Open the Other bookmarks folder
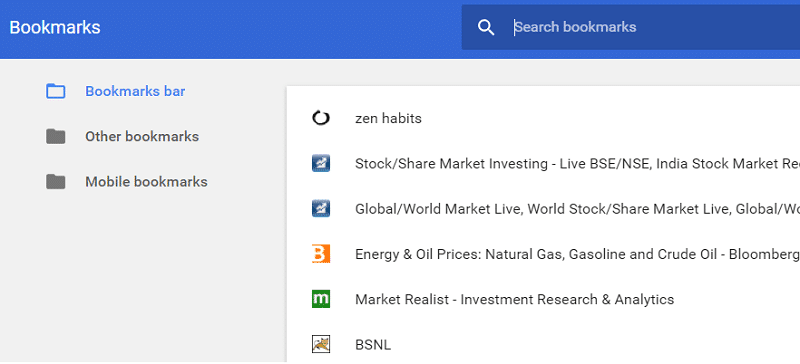This screenshot has width=800, height=364. (x=142, y=137)
